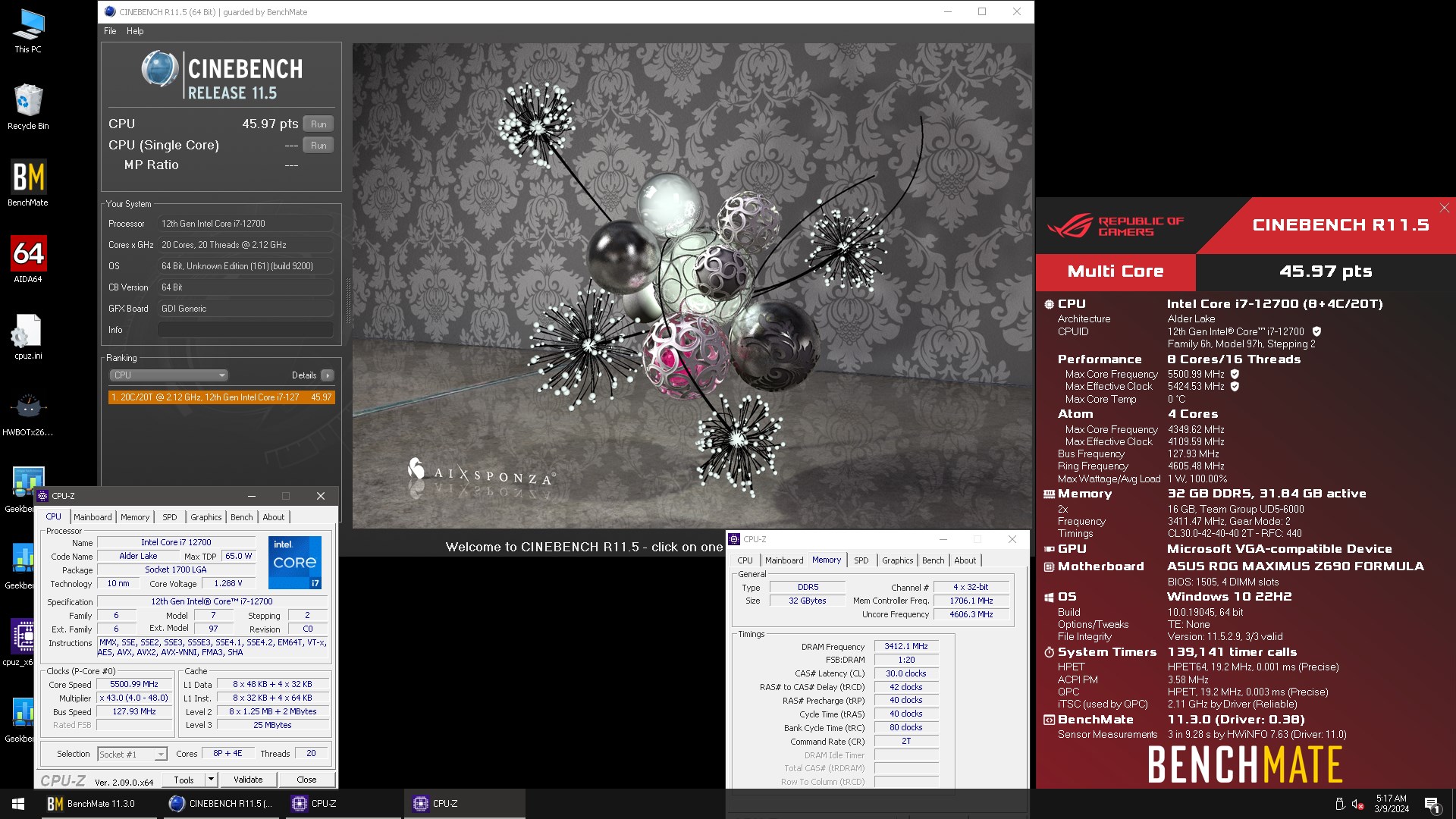Click Level 3 cache value 25 MBytes
The height and width of the screenshot is (819, 1456).
272,725
